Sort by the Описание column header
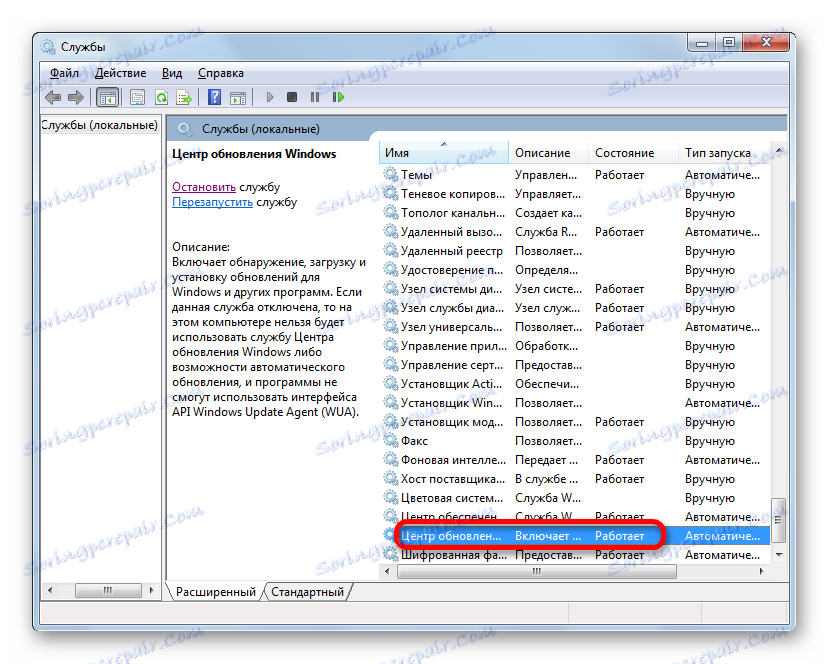 coord(548,153)
